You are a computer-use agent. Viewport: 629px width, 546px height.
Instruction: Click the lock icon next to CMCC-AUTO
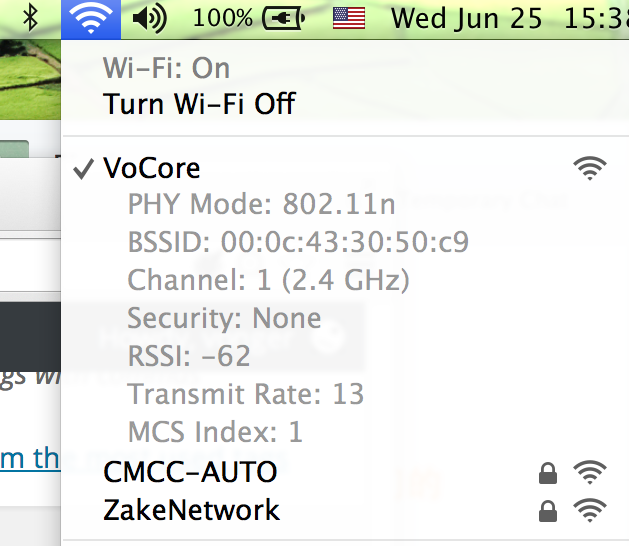pyautogui.click(x=548, y=473)
